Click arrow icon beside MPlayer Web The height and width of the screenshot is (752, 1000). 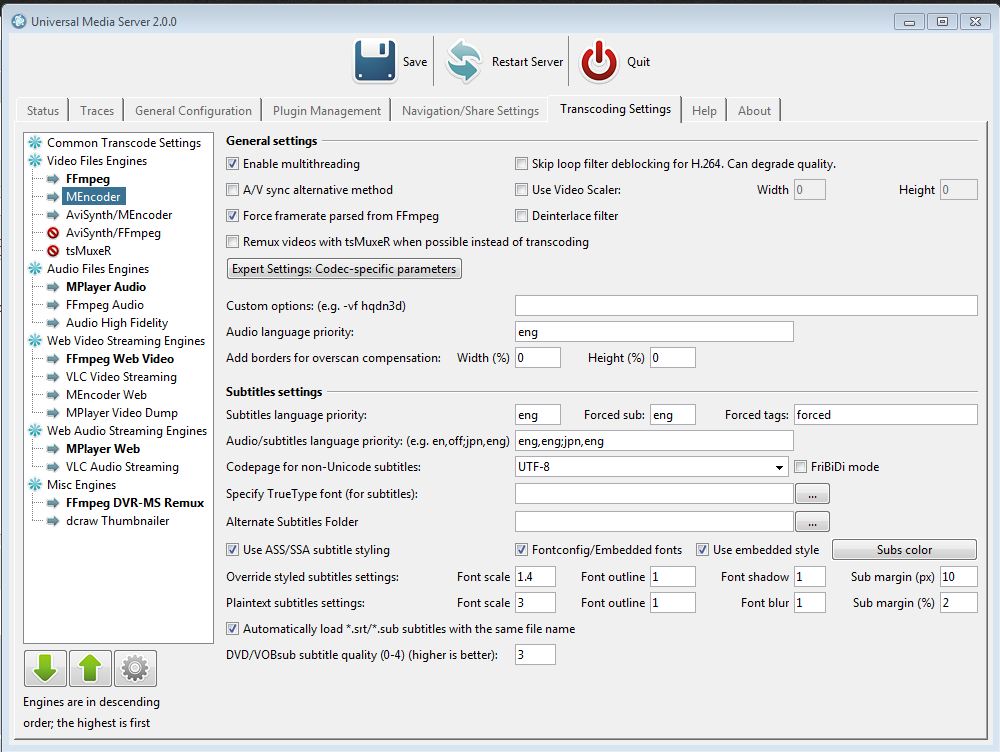click(x=54, y=449)
